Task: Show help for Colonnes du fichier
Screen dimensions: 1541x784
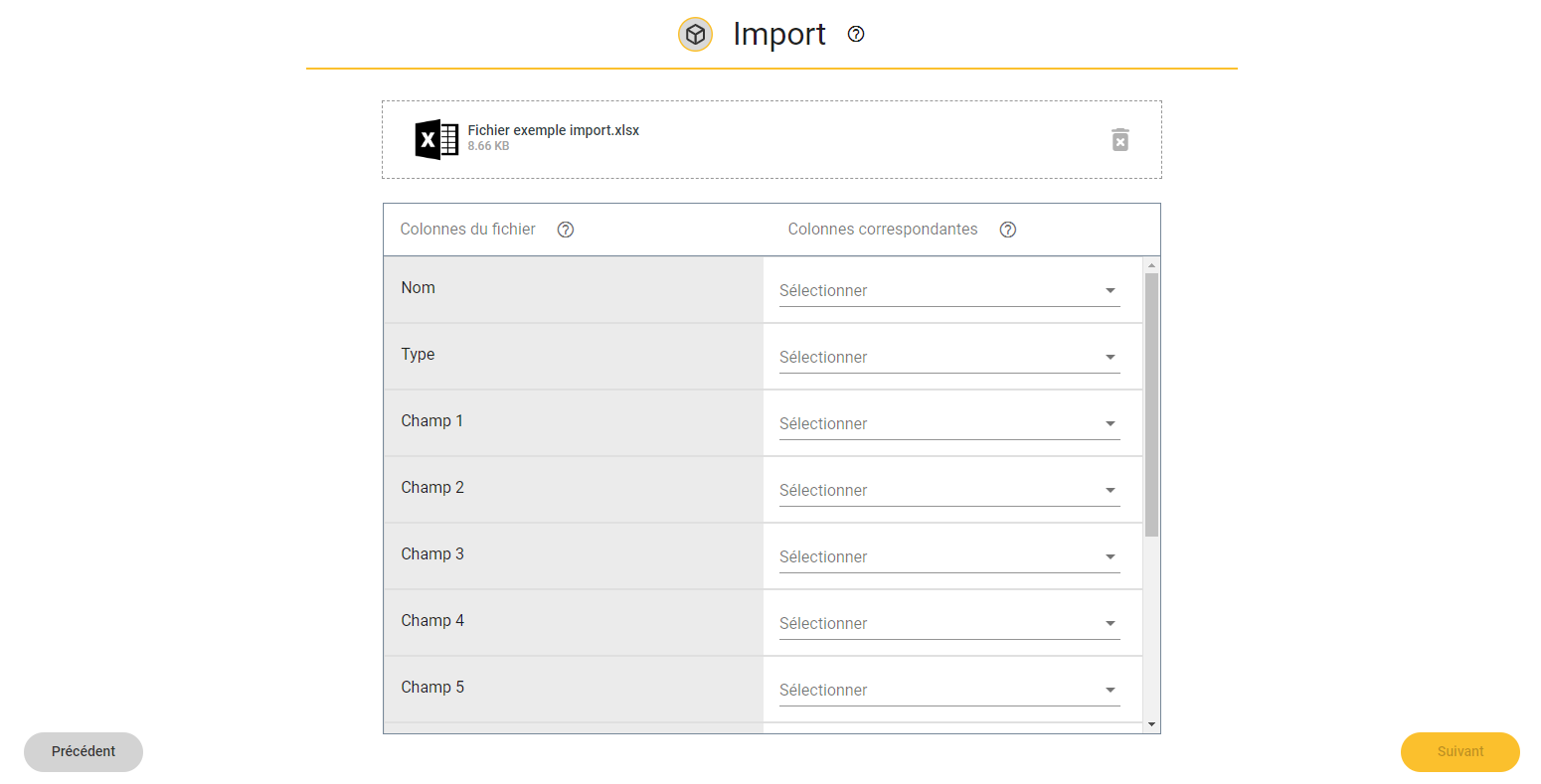Action: 566,230
